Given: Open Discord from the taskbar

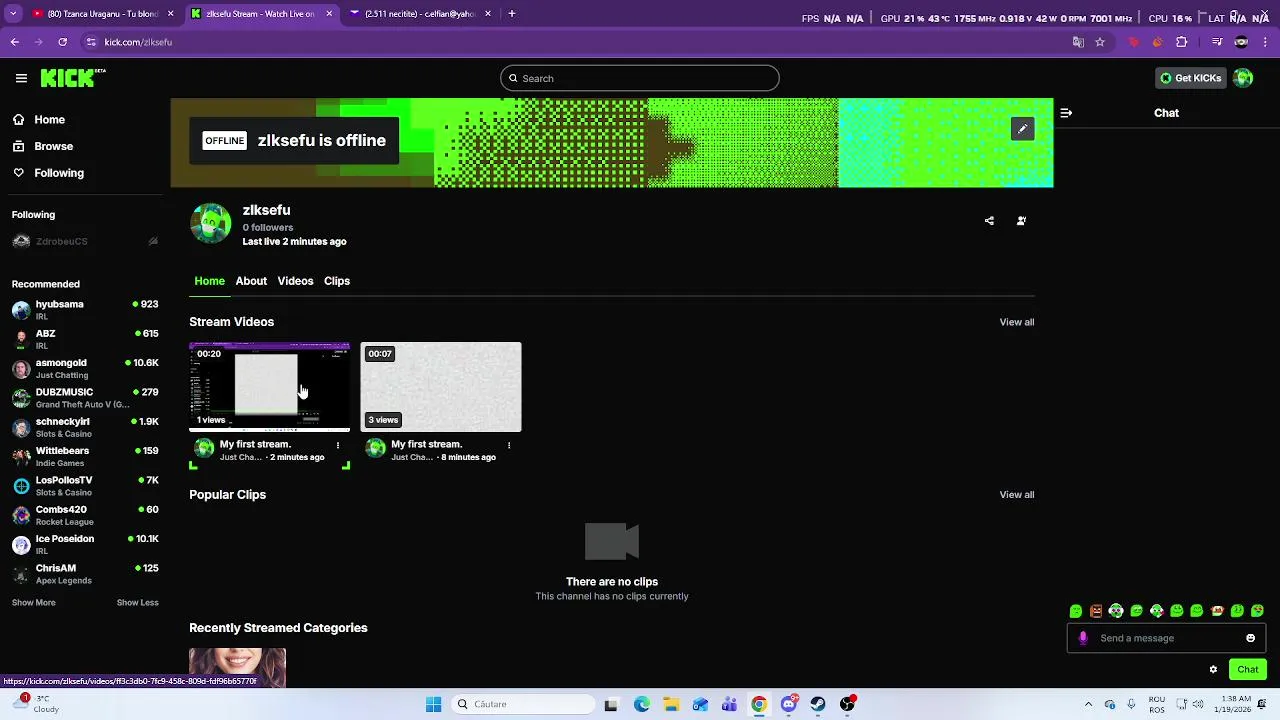Looking at the screenshot, I should click(x=789, y=704).
